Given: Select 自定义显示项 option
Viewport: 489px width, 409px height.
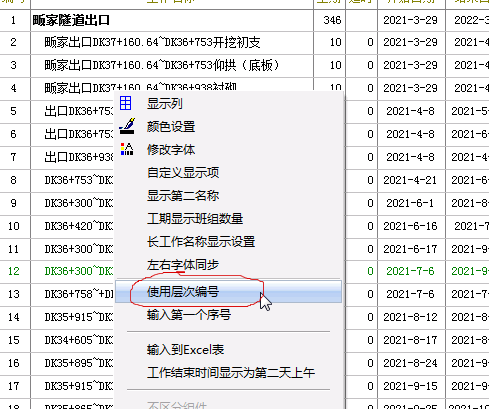Looking at the screenshot, I should click(x=229, y=172).
